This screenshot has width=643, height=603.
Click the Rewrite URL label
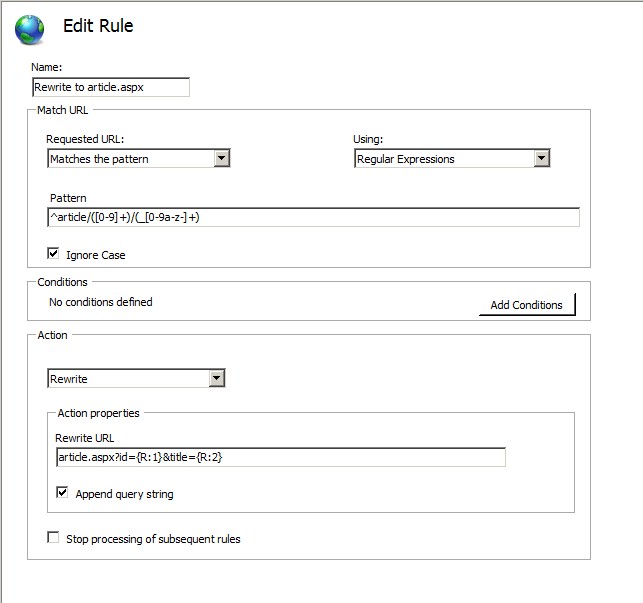(x=84, y=438)
